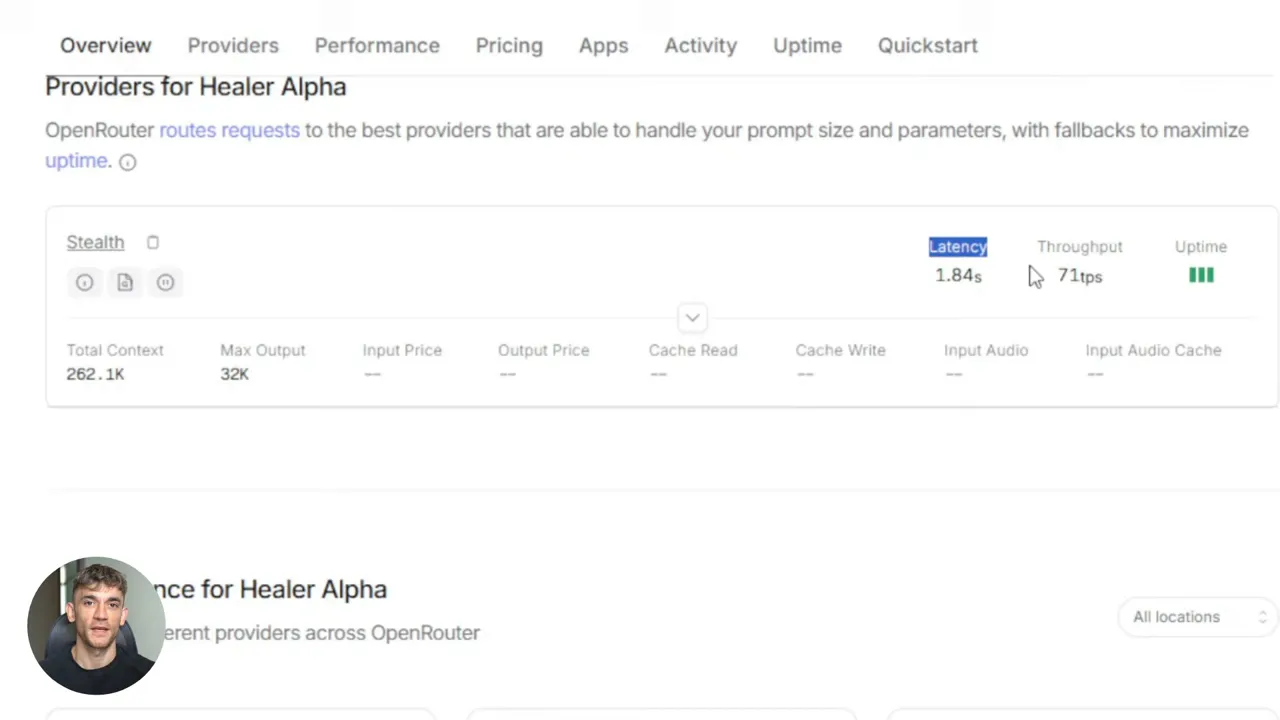
Task: Click the highlighted Latency label
Action: point(958,246)
